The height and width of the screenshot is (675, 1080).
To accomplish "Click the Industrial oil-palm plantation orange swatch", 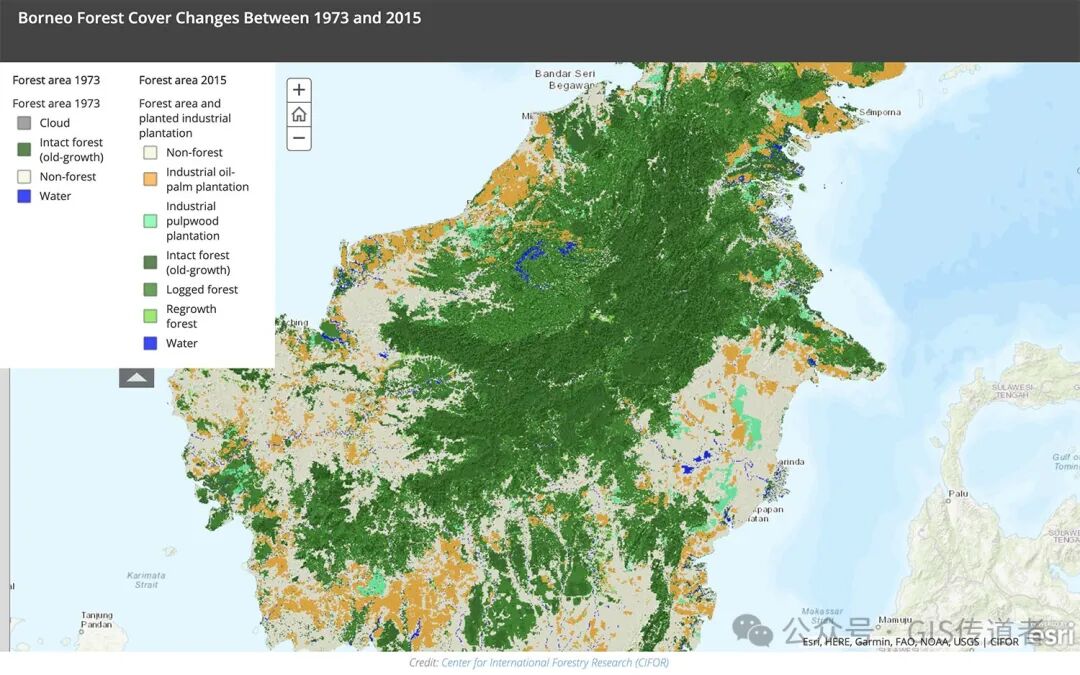I will (150, 179).
